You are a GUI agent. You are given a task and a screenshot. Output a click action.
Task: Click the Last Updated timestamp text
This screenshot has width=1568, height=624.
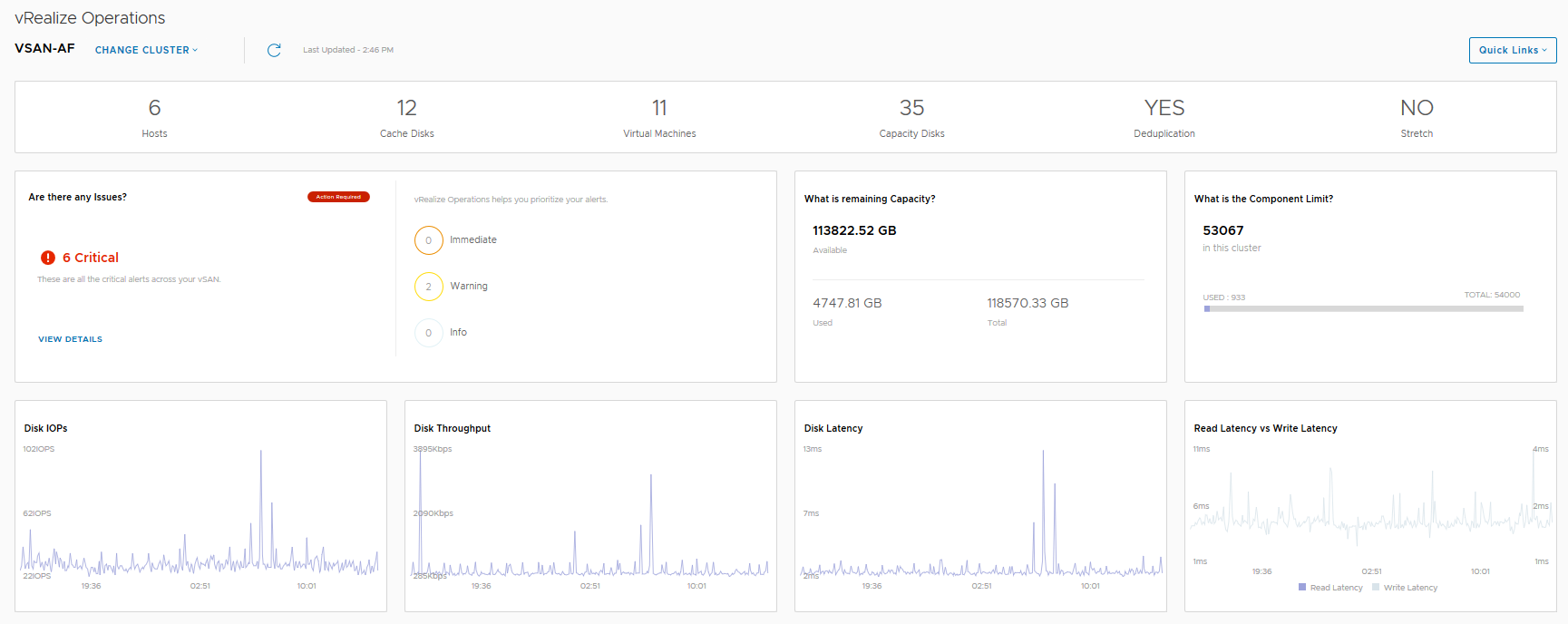point(348,50)
